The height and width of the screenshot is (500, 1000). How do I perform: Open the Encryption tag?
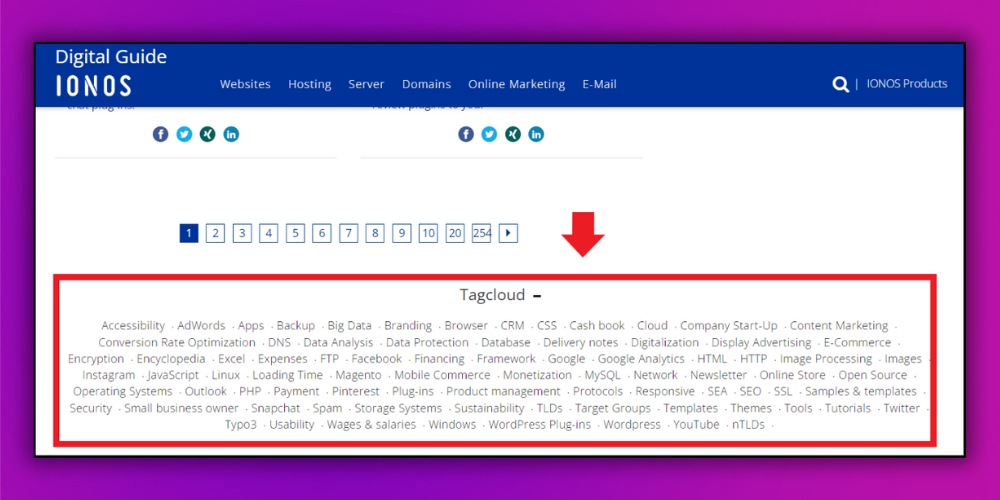96,359
